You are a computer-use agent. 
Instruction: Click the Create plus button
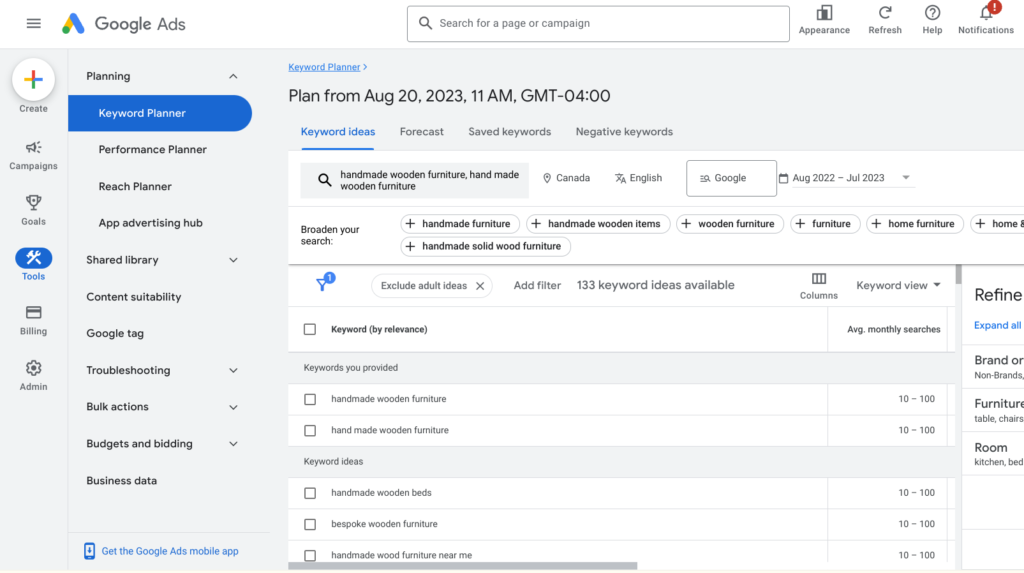click(33, 80)
